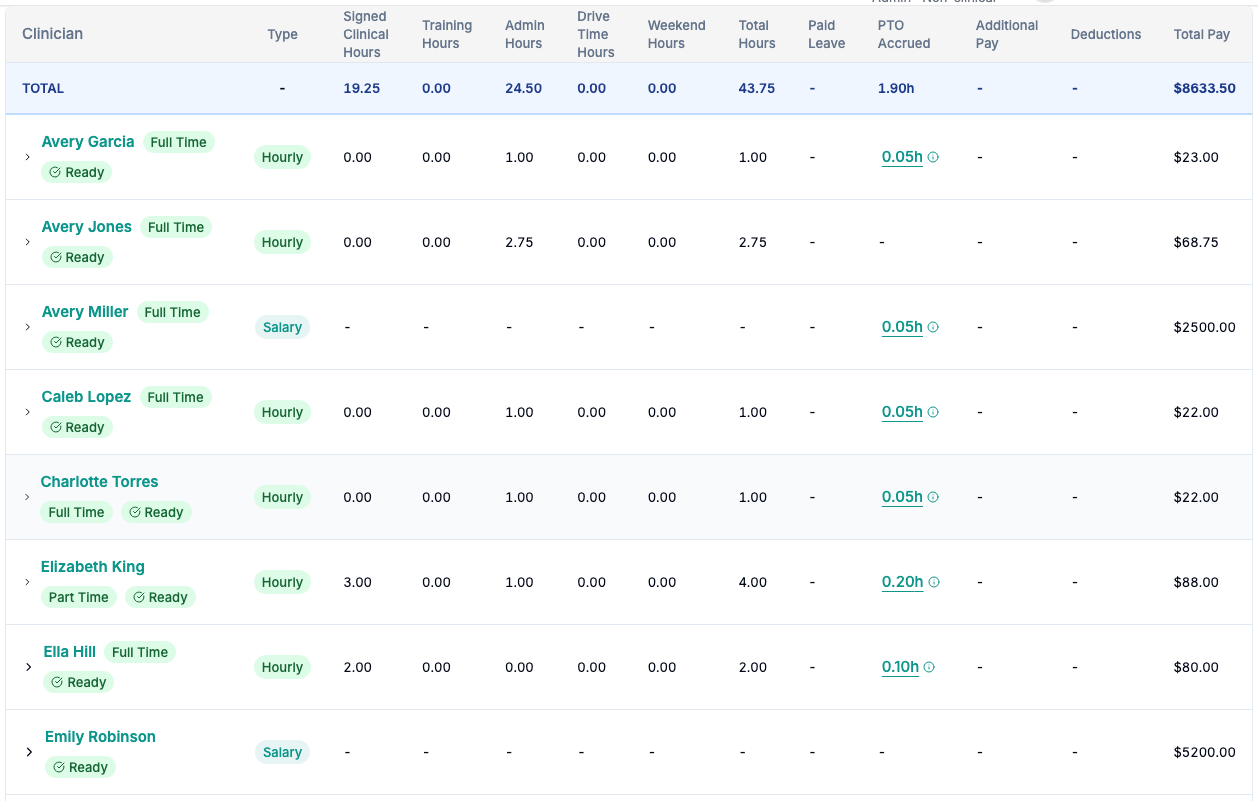The image size is (1258, 801).
Task: Click Ready status badge under Emily Robinson
Action: (x=80, y=767)
